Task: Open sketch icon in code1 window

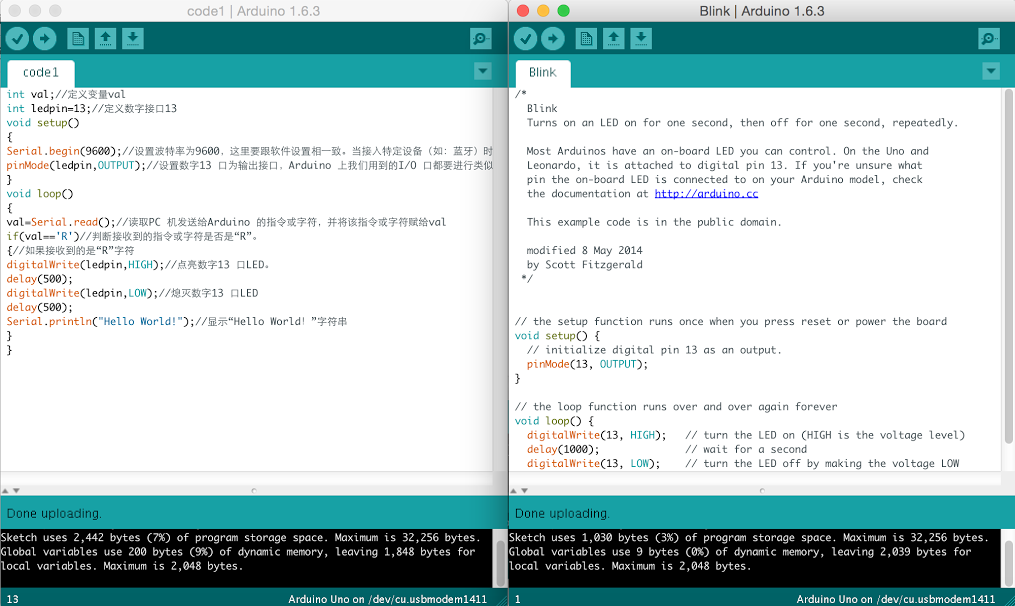Action: click(105, 39)
